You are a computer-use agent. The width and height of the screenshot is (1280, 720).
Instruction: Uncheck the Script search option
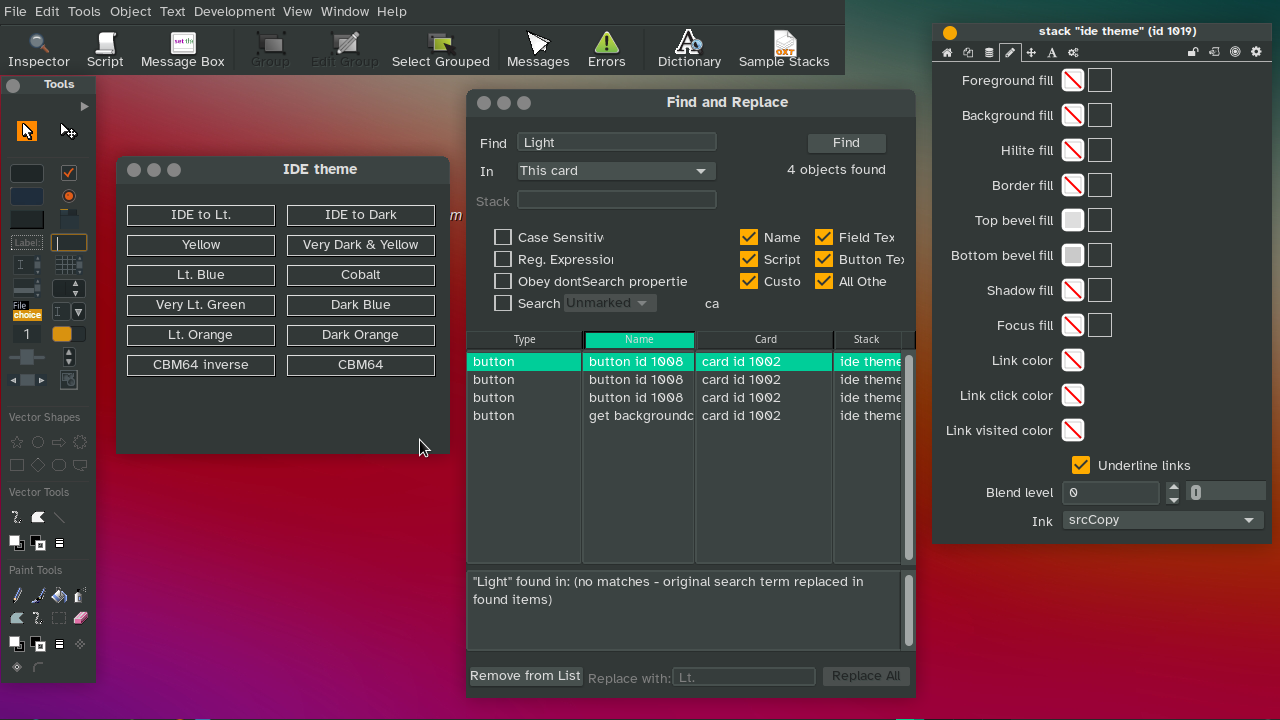pos(748,259)
